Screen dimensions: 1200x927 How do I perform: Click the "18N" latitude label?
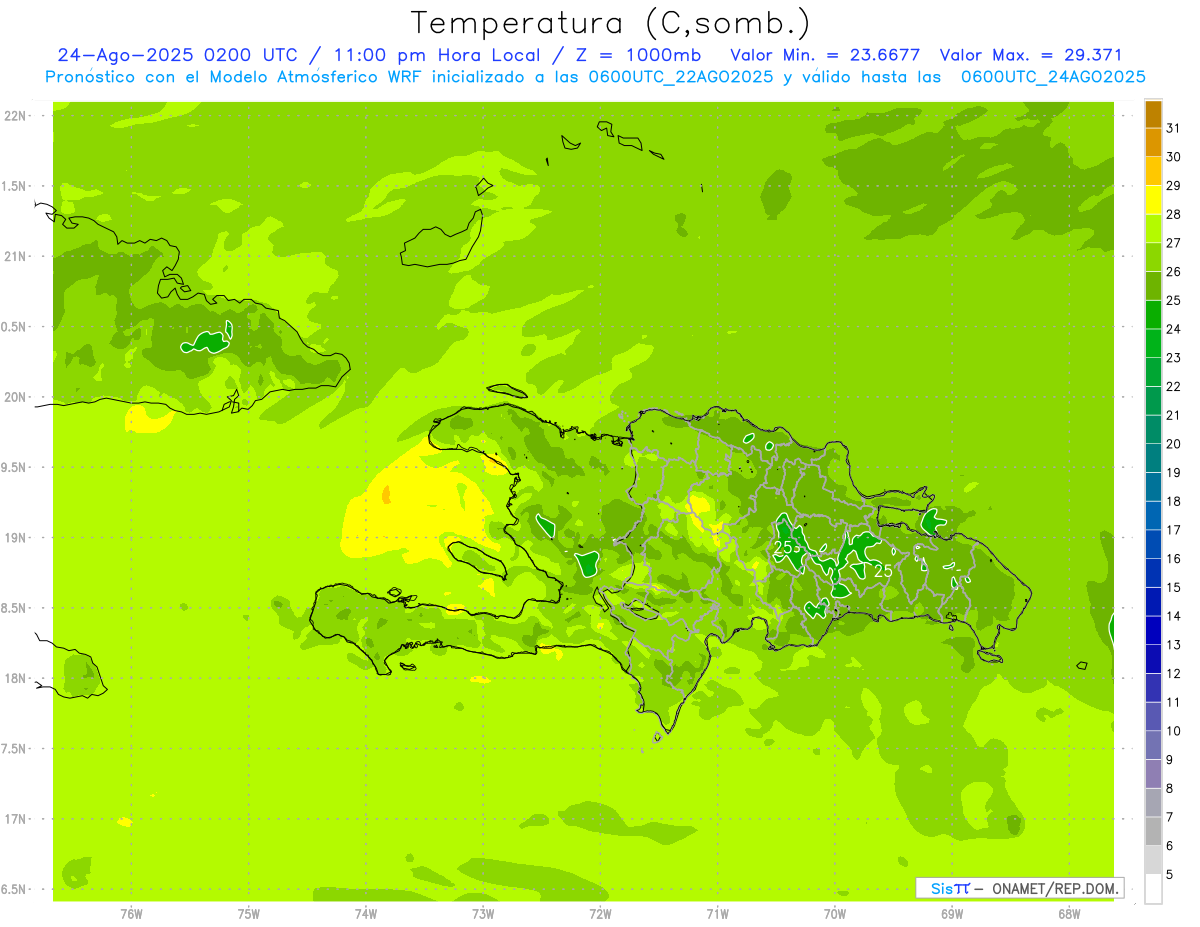tap(14, 678)
